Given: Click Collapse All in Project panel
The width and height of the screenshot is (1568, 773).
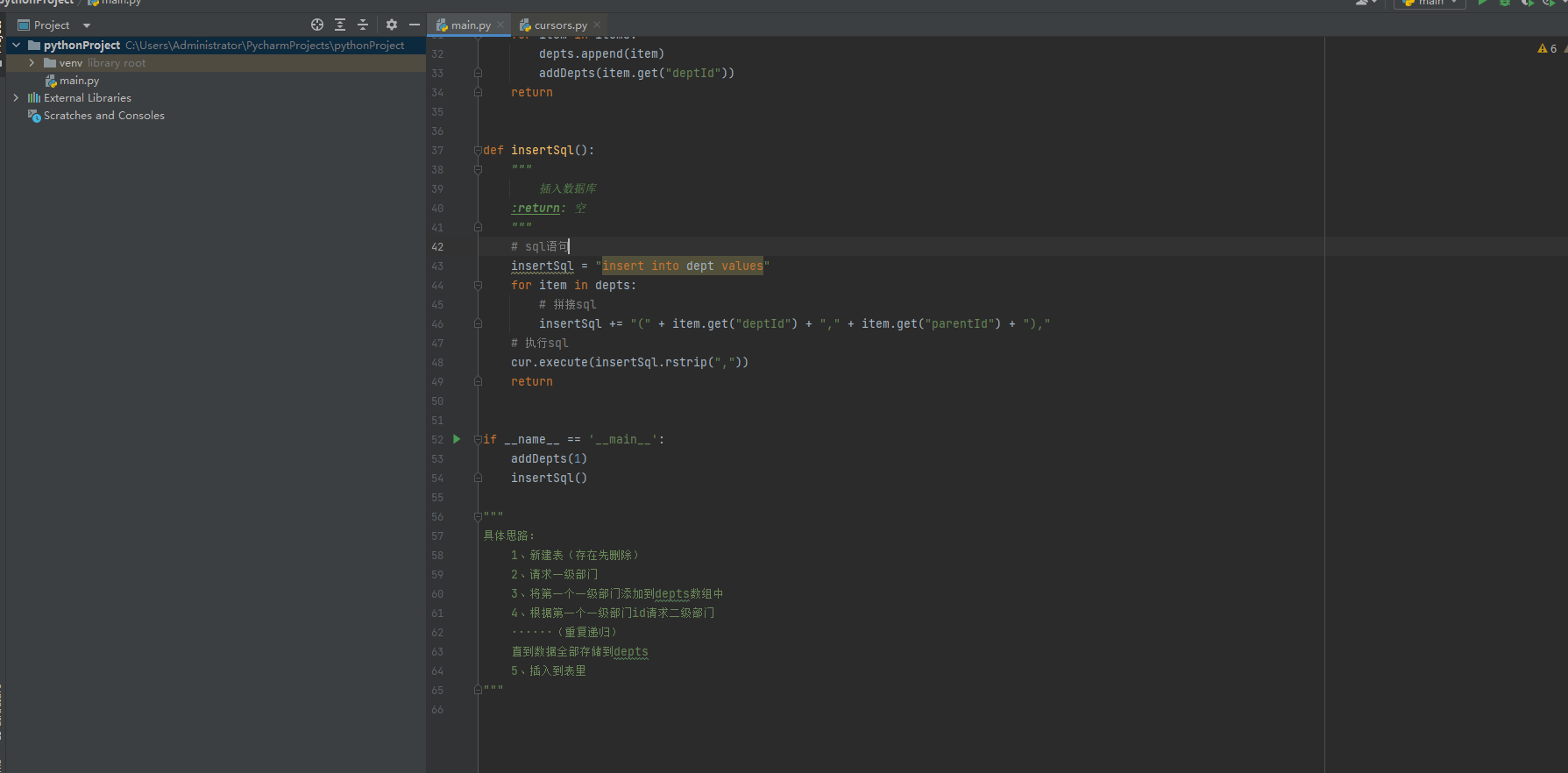Looking at the screenshot, I should tap(363, 25).
